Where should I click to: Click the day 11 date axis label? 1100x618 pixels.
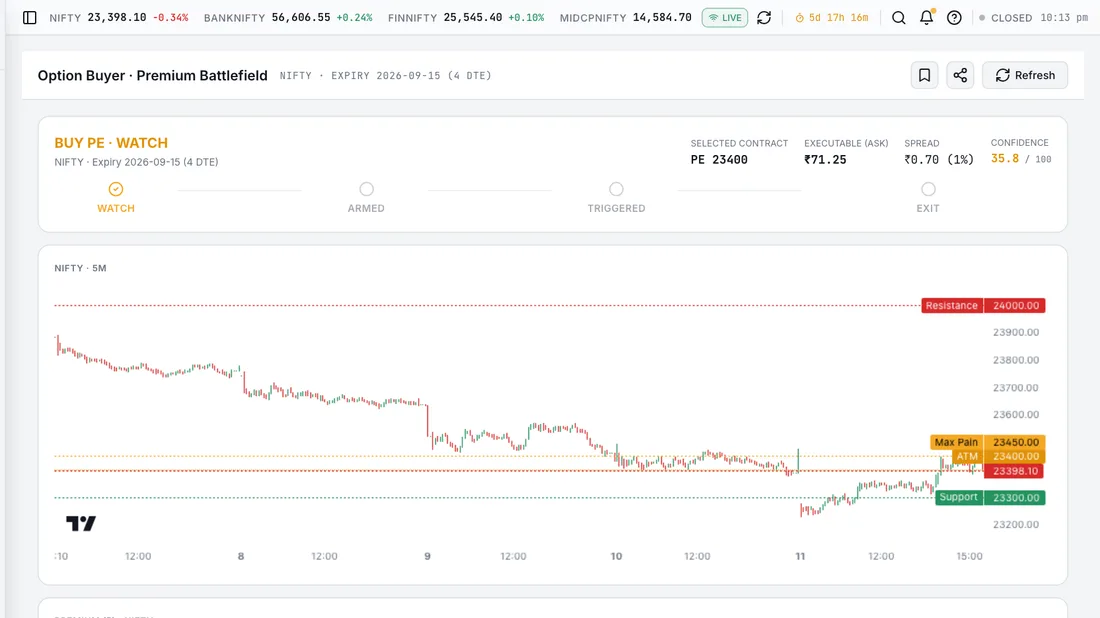[800, 556]
